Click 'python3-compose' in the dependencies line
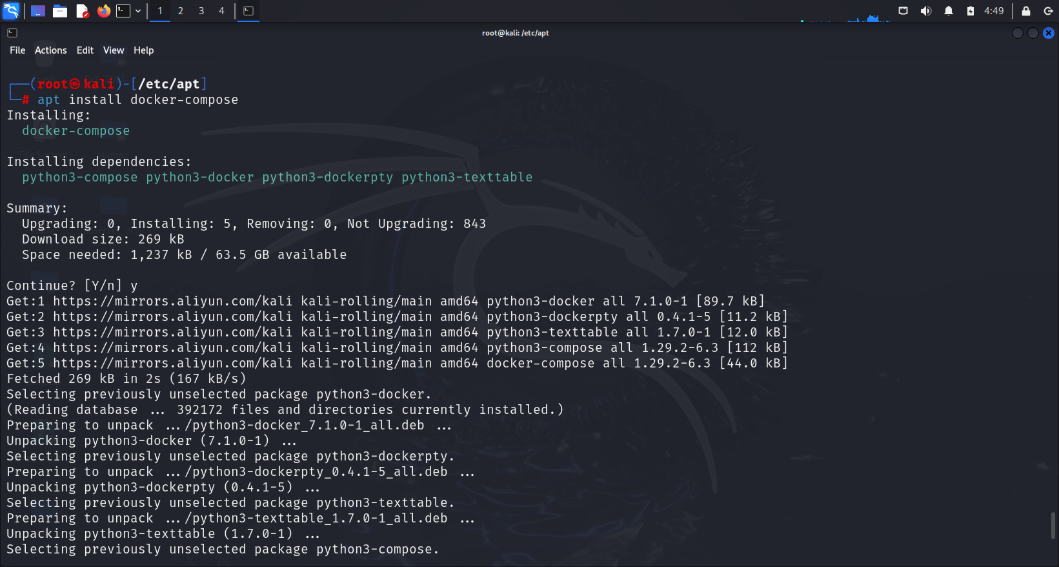The image size is (1059, 567). (x=80, y=178)
